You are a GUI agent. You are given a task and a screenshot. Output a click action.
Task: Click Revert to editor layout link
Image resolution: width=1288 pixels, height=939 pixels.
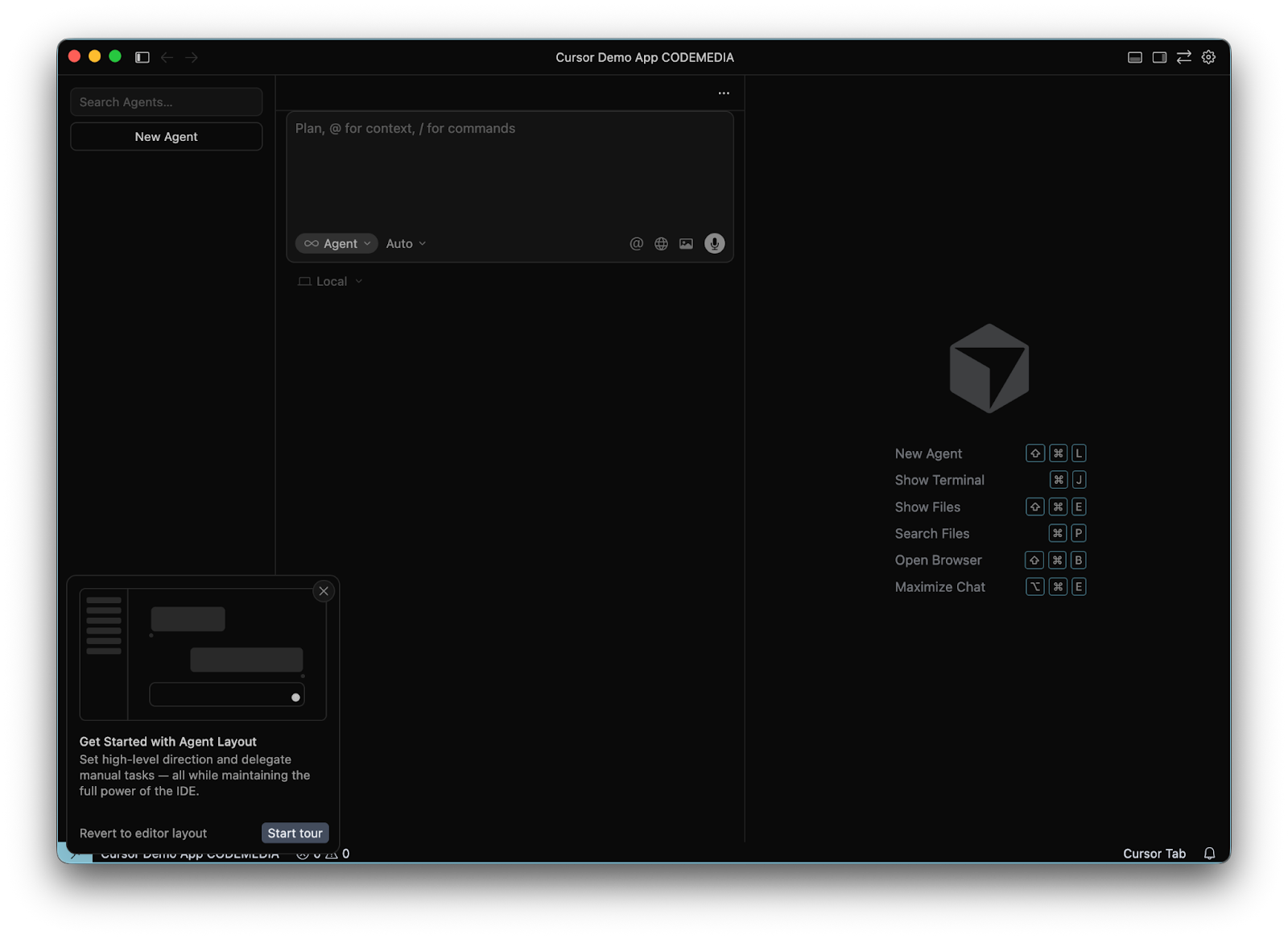click(x=143, y=834)
